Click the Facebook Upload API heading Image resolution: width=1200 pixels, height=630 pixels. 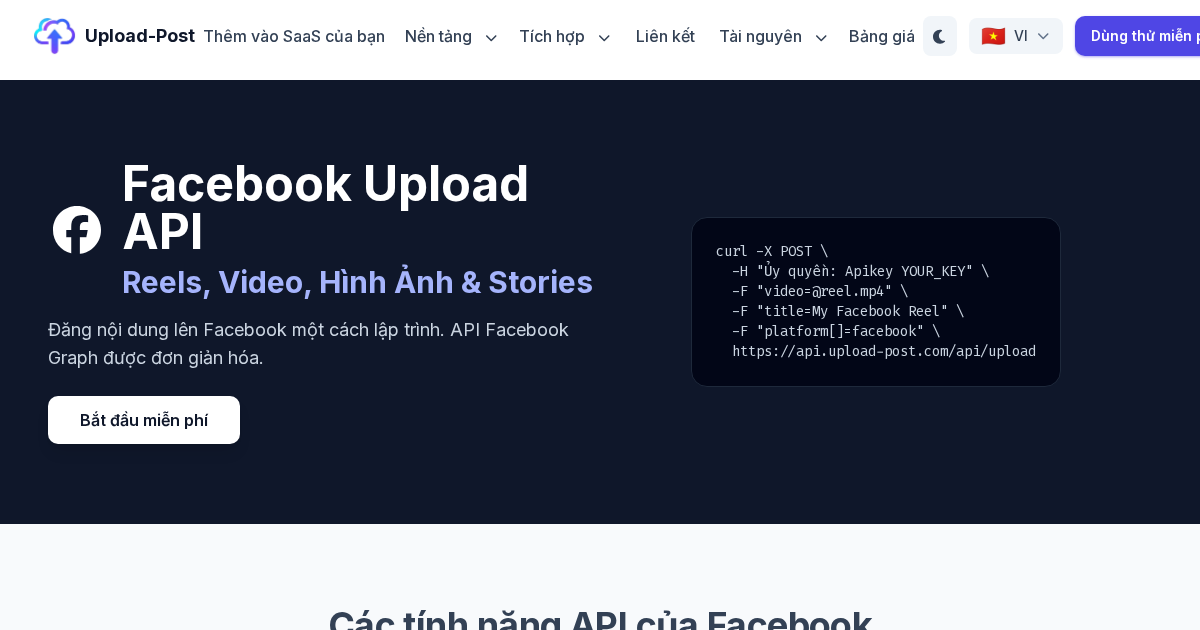pyautogui.click(x=325, y=207)
